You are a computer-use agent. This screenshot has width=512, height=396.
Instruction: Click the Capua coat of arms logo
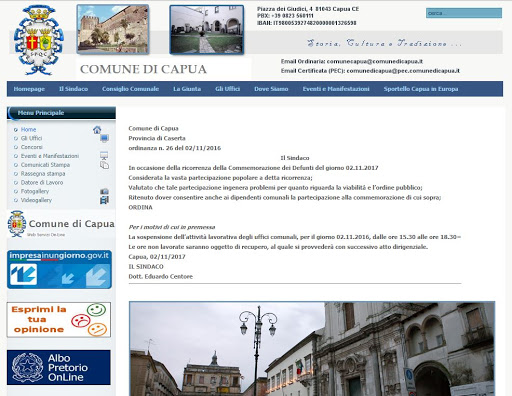tap(39, 40)
